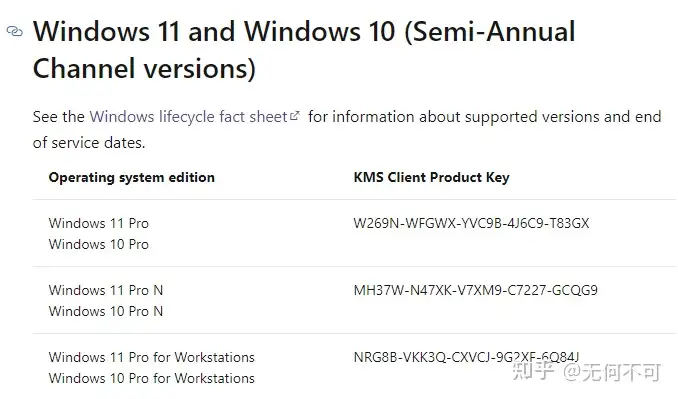678x399 pixels.
Task: Click the product key starting with W269N
Action: (x=471, y=223)
